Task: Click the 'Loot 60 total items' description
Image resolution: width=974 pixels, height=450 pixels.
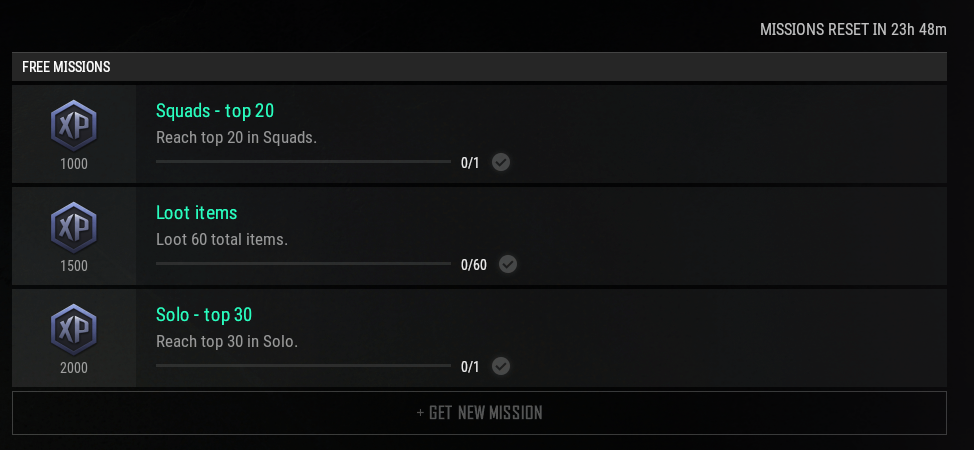Action: 222,239
